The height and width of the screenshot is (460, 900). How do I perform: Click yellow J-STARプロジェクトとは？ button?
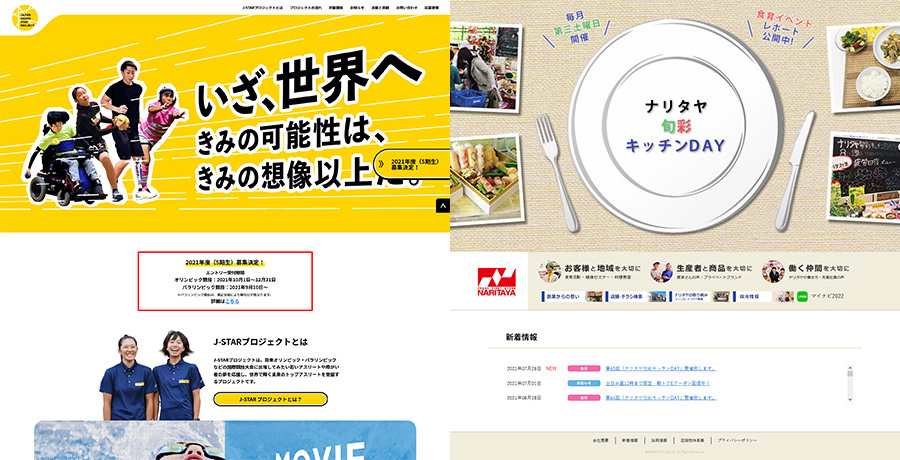(270, 399)
